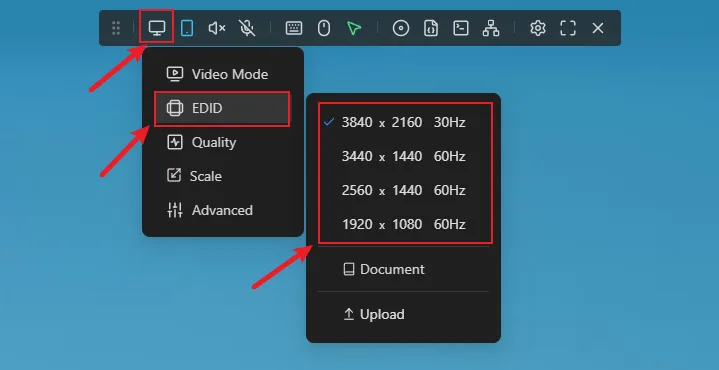Select 3840 x 2160 30Hz resolution
719x370 pixels.
(x=404, y=122)
